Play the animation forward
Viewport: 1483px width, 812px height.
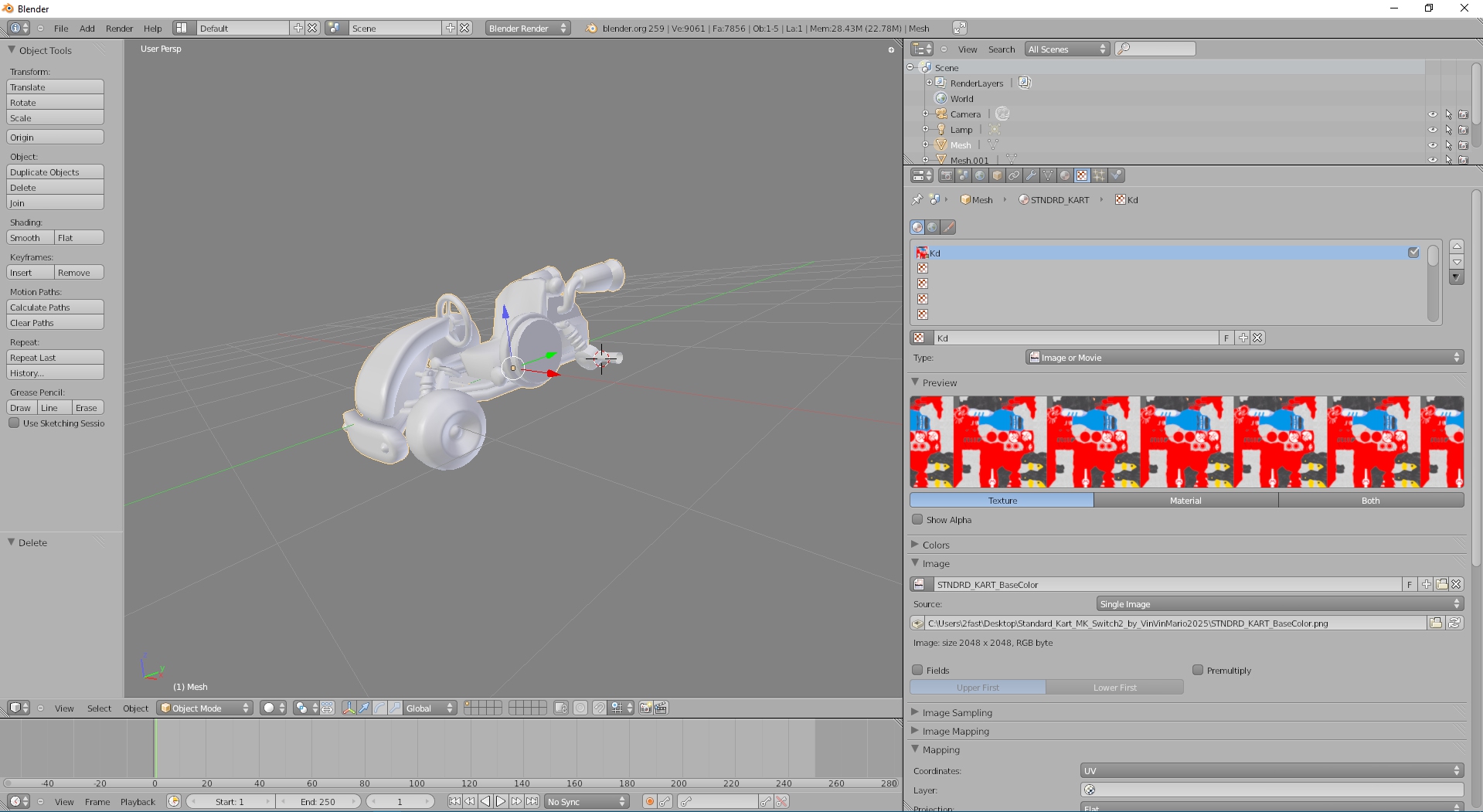(x=501, y=801)
